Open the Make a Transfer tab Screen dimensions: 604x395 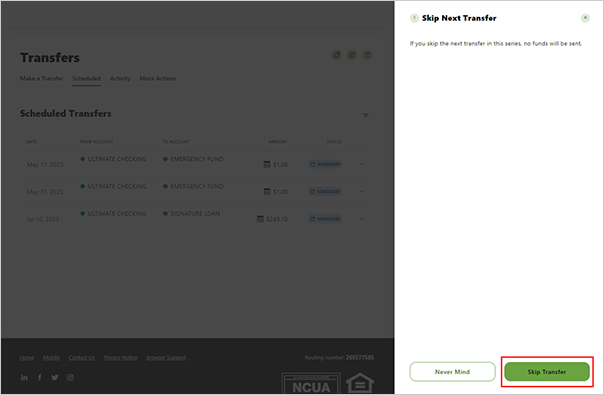(42, 78)
